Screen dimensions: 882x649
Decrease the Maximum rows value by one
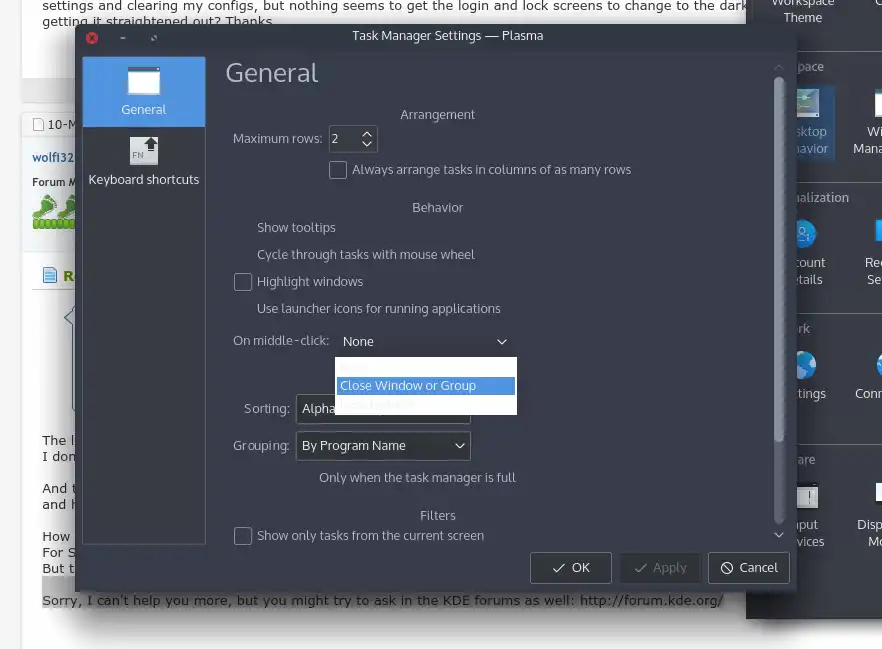(x=367, y=144)
